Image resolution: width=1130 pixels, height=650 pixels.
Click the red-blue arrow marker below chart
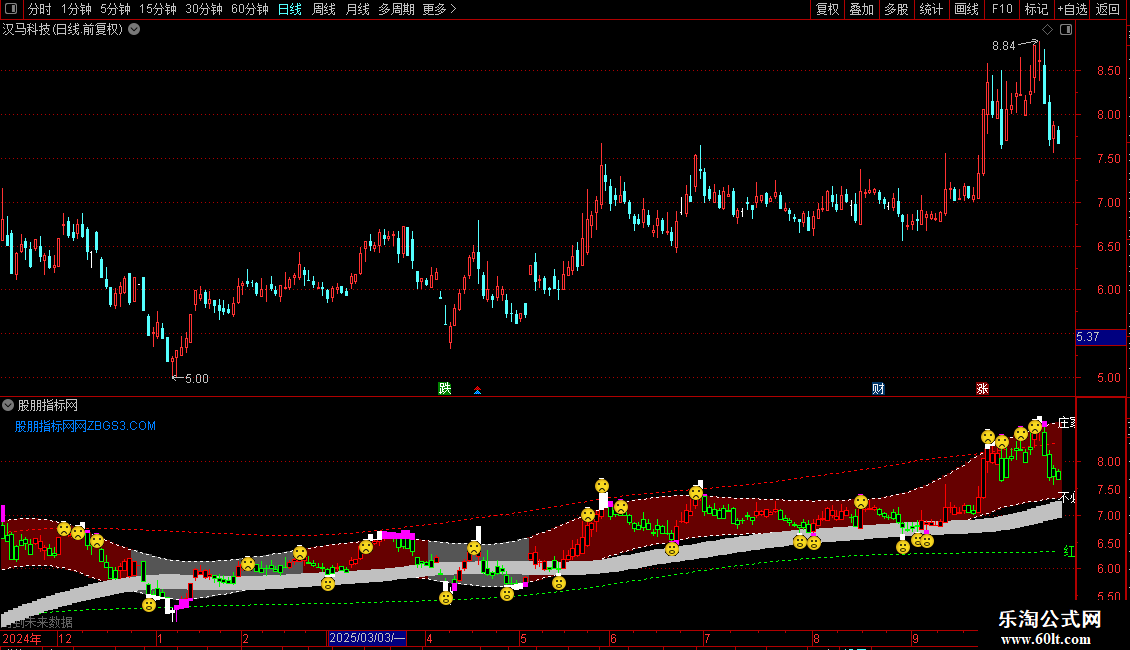477,390
